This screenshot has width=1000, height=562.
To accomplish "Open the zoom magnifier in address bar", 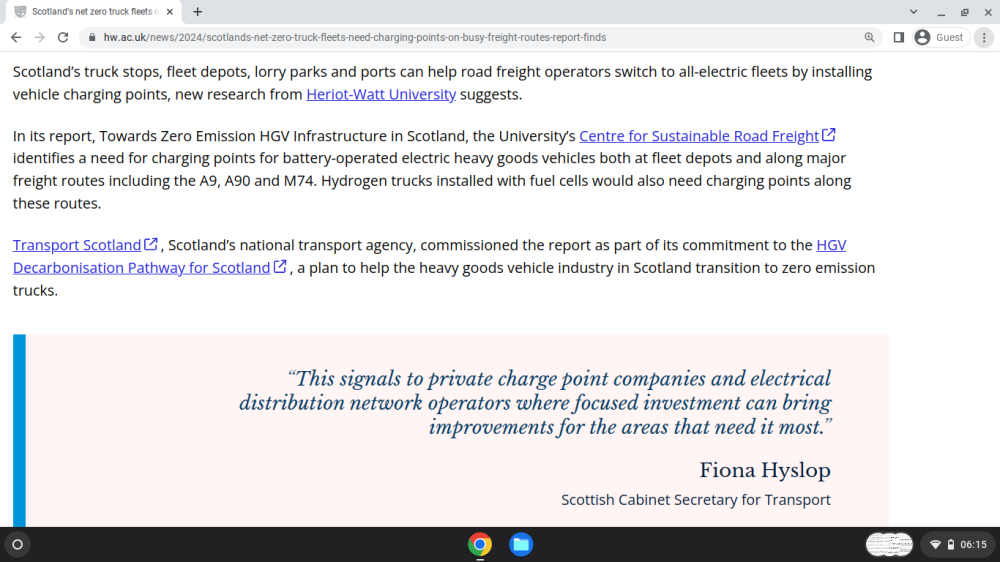I will tap(869, 38).
